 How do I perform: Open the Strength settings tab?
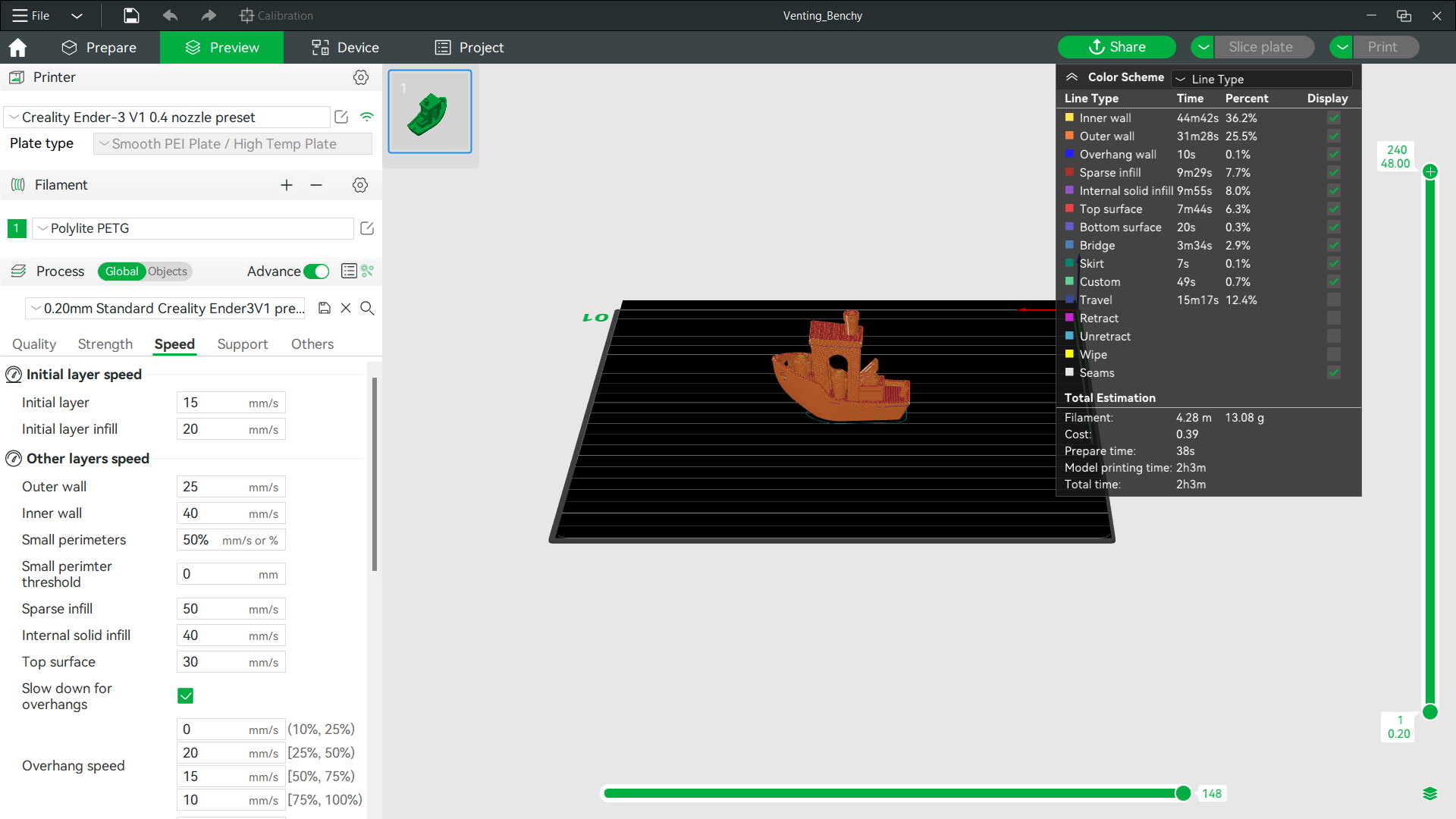click(105, 344)
